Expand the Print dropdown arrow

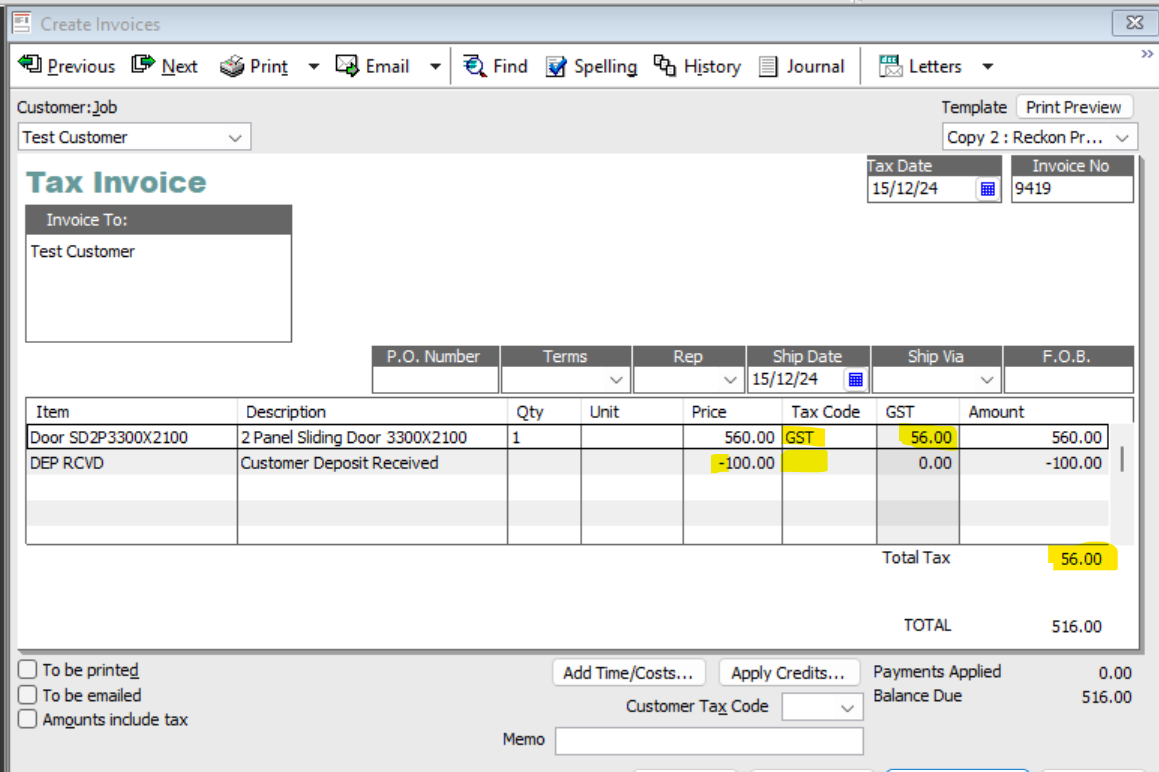pyautogui.click(x=313, y=67)
